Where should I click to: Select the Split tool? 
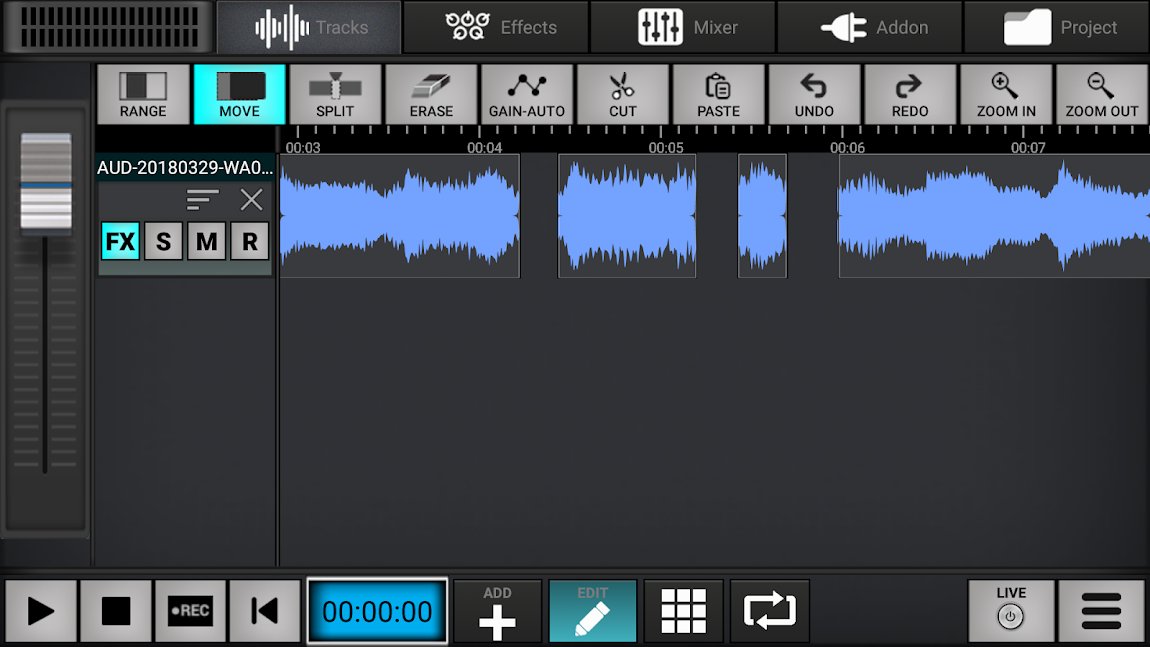(x=335, y=93)
